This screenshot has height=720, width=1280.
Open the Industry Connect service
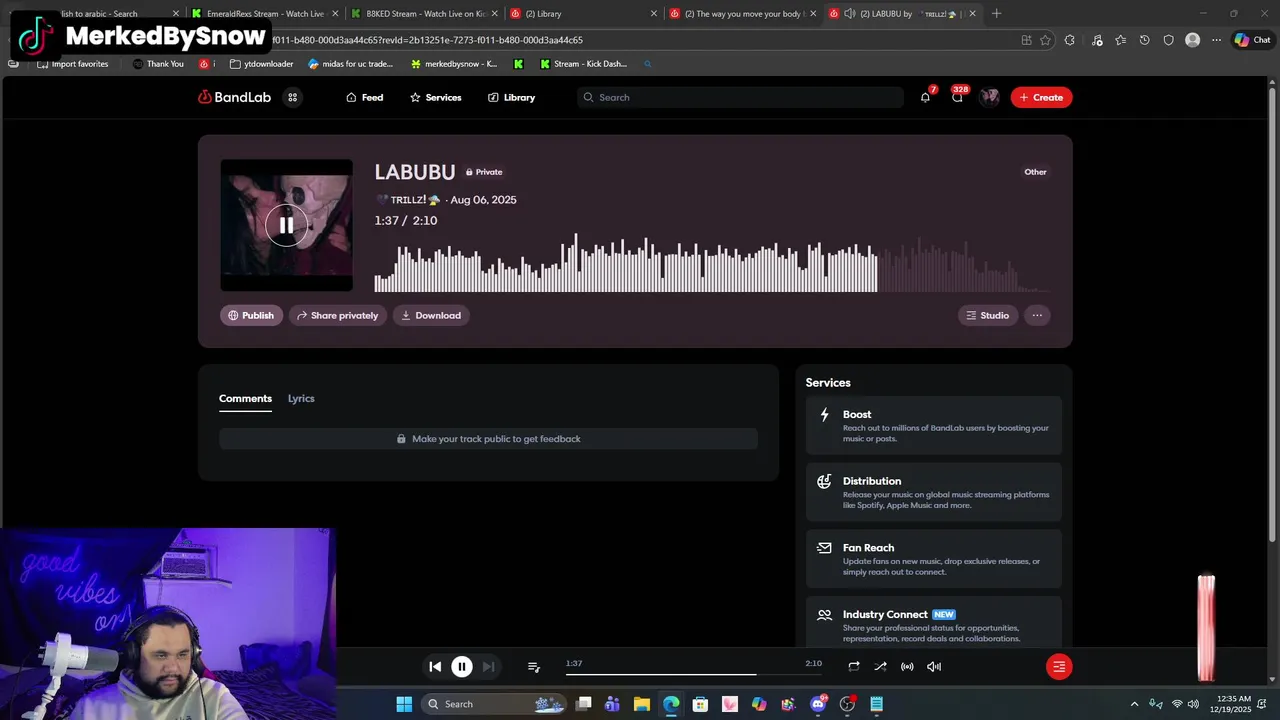933,623
